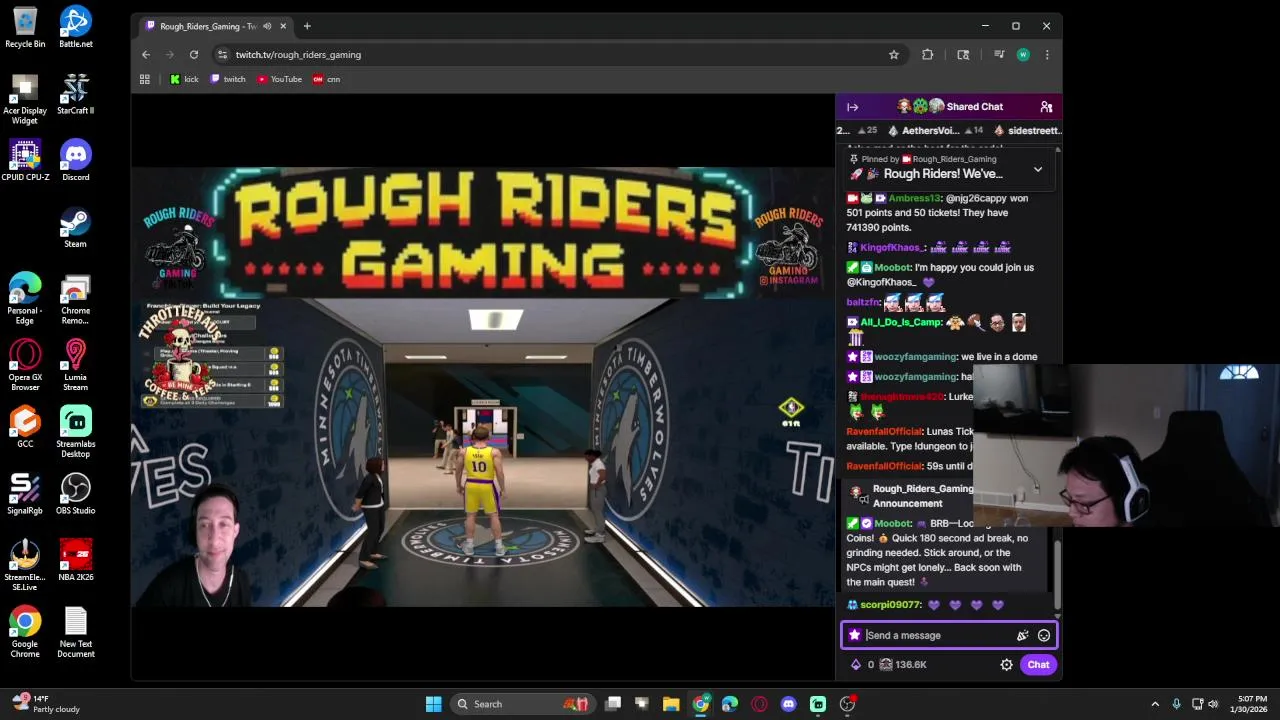Open channel points balance 136.6K
The width and height of the screenshot is (1280, 720).
pyautogui.click(x=903, y=665)
